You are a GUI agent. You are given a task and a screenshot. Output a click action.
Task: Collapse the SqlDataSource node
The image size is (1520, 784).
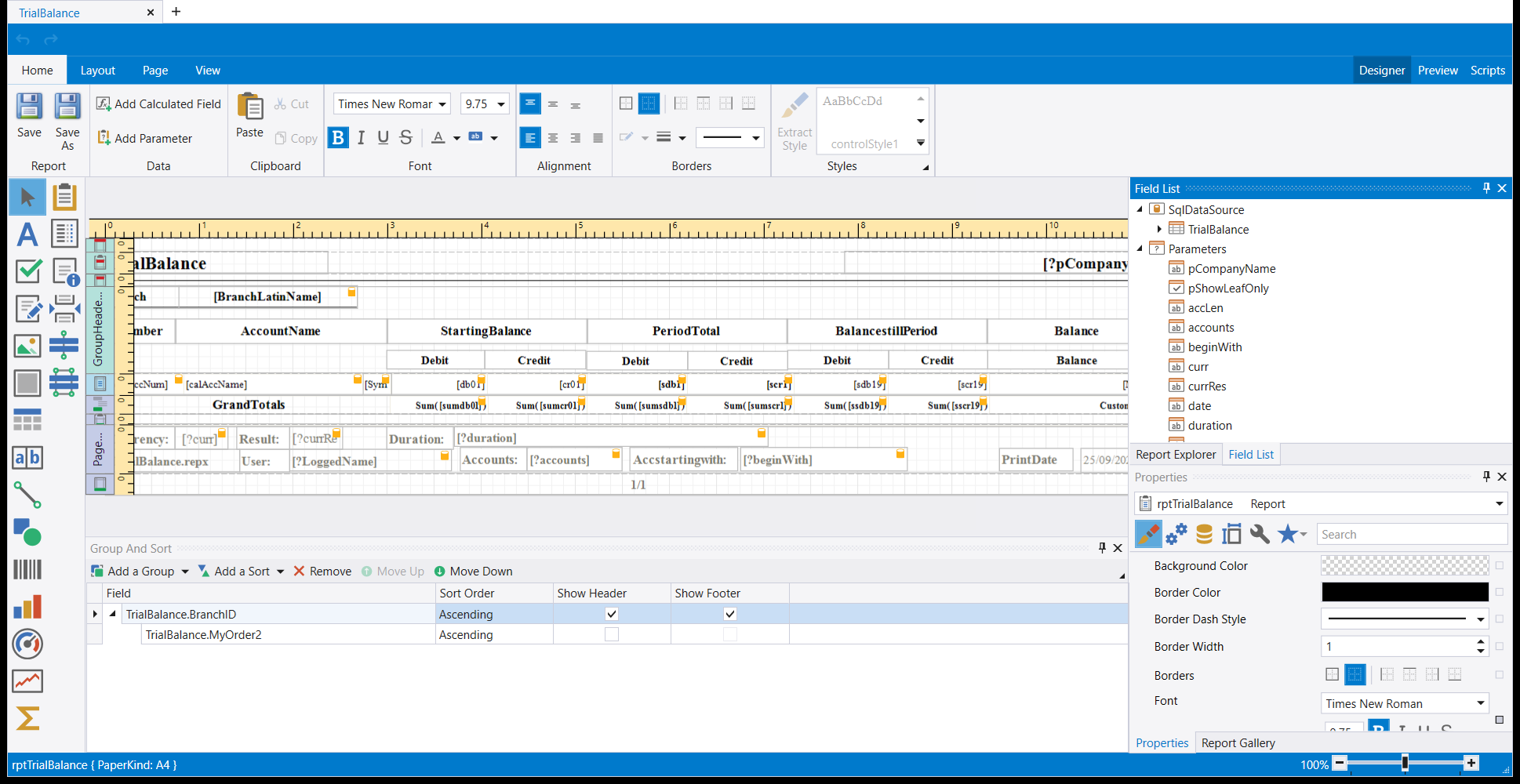[1140, 209]
